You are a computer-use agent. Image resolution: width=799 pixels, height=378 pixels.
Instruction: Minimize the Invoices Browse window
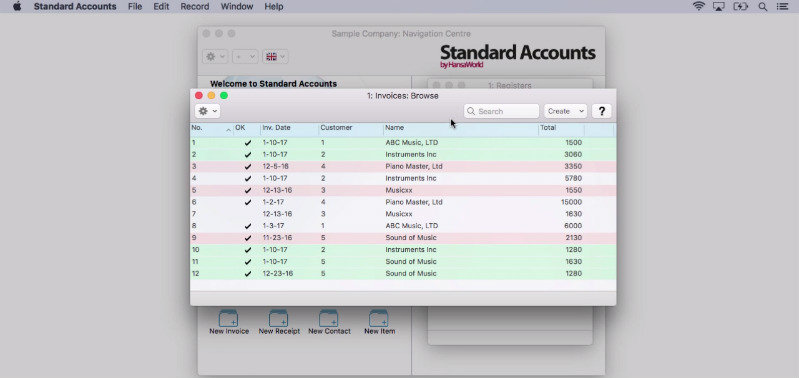(x=211, y=95)
